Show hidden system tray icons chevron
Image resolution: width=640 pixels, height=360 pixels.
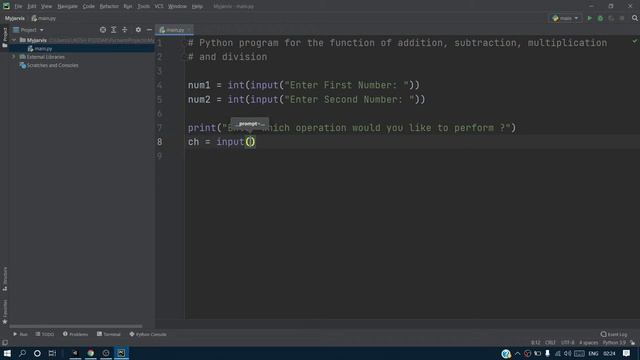[x=517, y=353]
